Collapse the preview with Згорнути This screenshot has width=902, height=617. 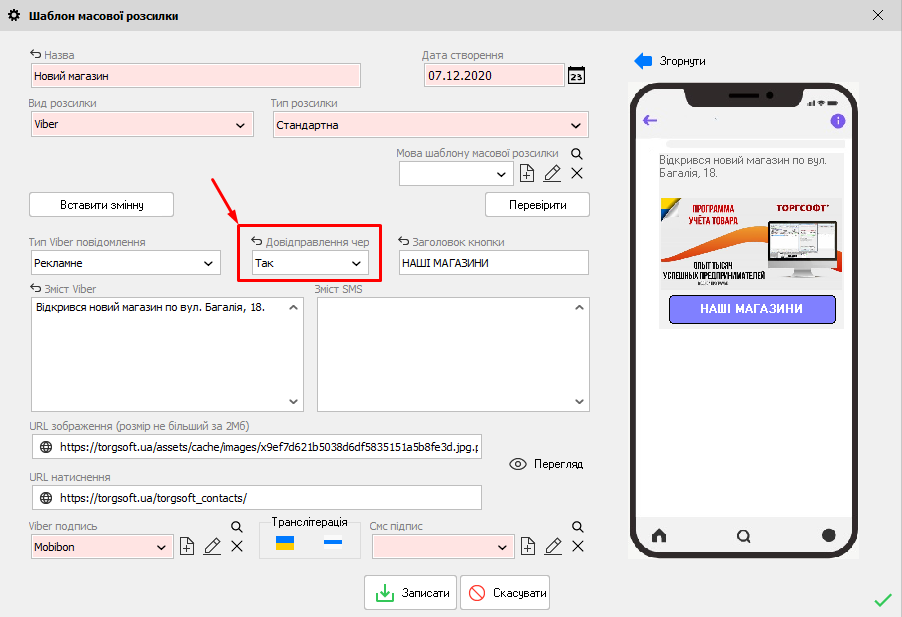[670, 61]
